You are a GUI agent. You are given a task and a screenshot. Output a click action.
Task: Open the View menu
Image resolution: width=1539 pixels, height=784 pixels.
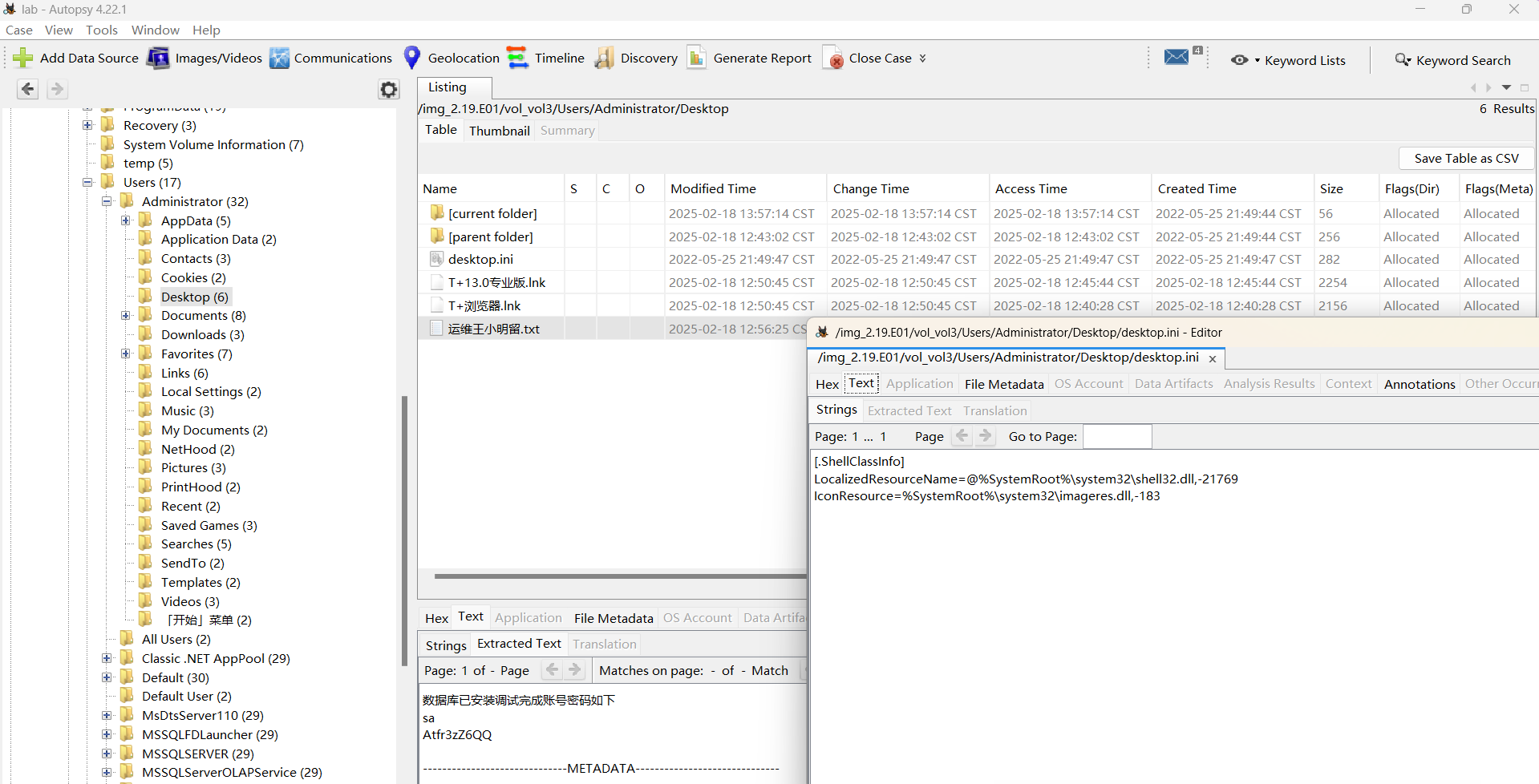pos(59,30)
